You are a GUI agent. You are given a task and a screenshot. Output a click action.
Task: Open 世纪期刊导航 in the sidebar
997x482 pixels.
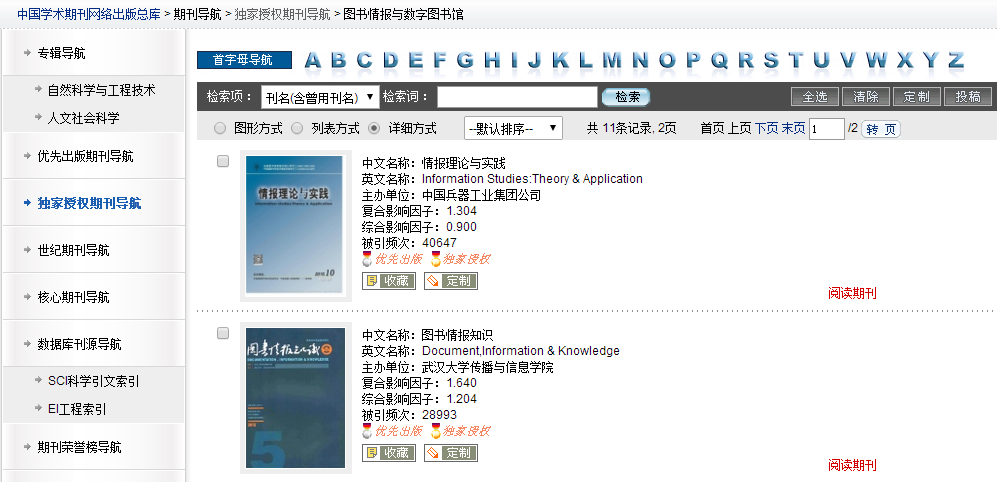pos(73,250)
